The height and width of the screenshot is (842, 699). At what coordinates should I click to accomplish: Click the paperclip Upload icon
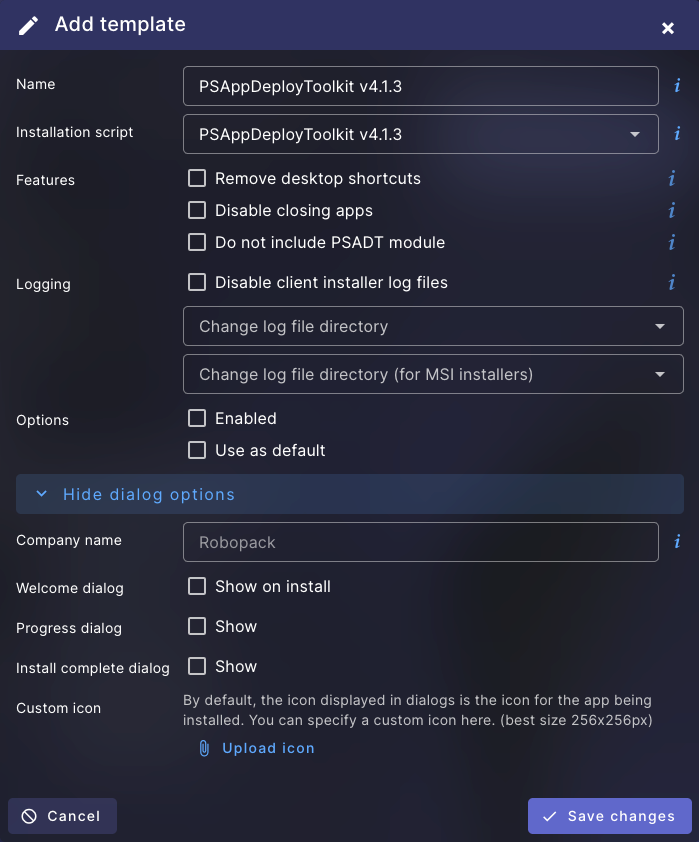(204, 748)
